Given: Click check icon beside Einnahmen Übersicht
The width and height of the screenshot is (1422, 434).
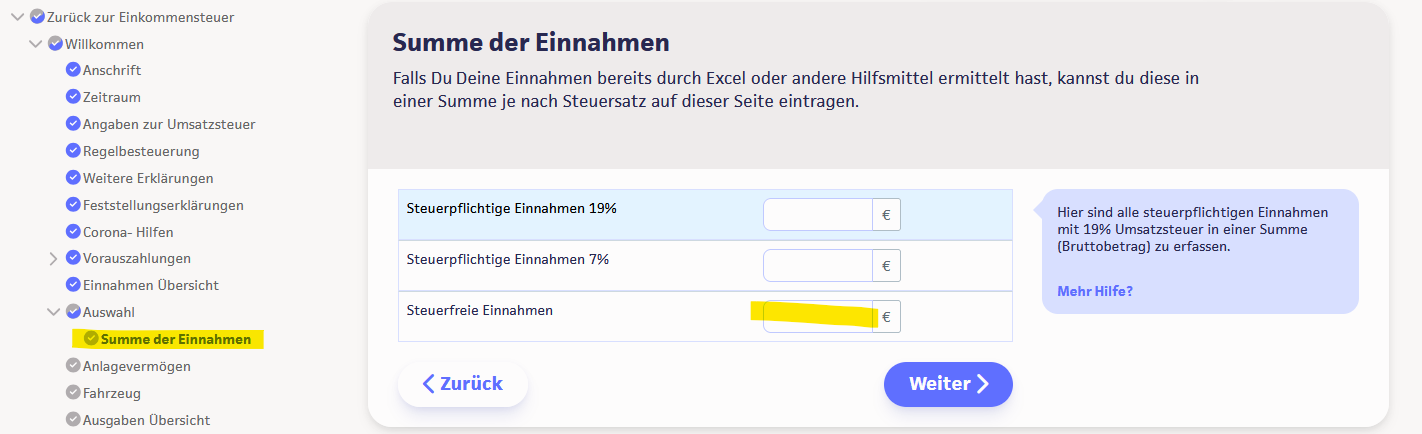Looking at the screenshot, I should (x=73, y=285).
